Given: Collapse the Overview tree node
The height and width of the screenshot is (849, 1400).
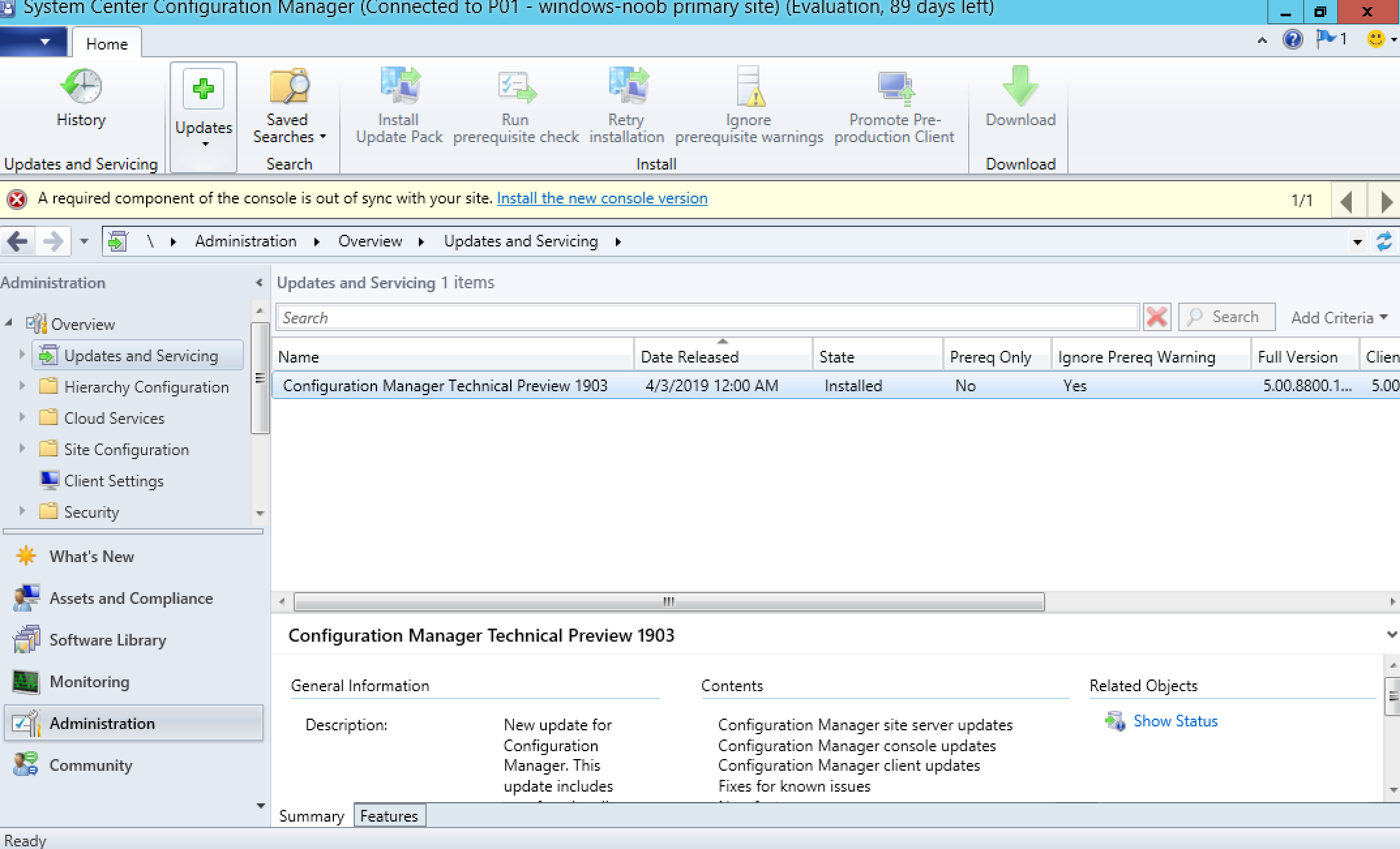Looking at the screenshot, I should tap(8, 323).
